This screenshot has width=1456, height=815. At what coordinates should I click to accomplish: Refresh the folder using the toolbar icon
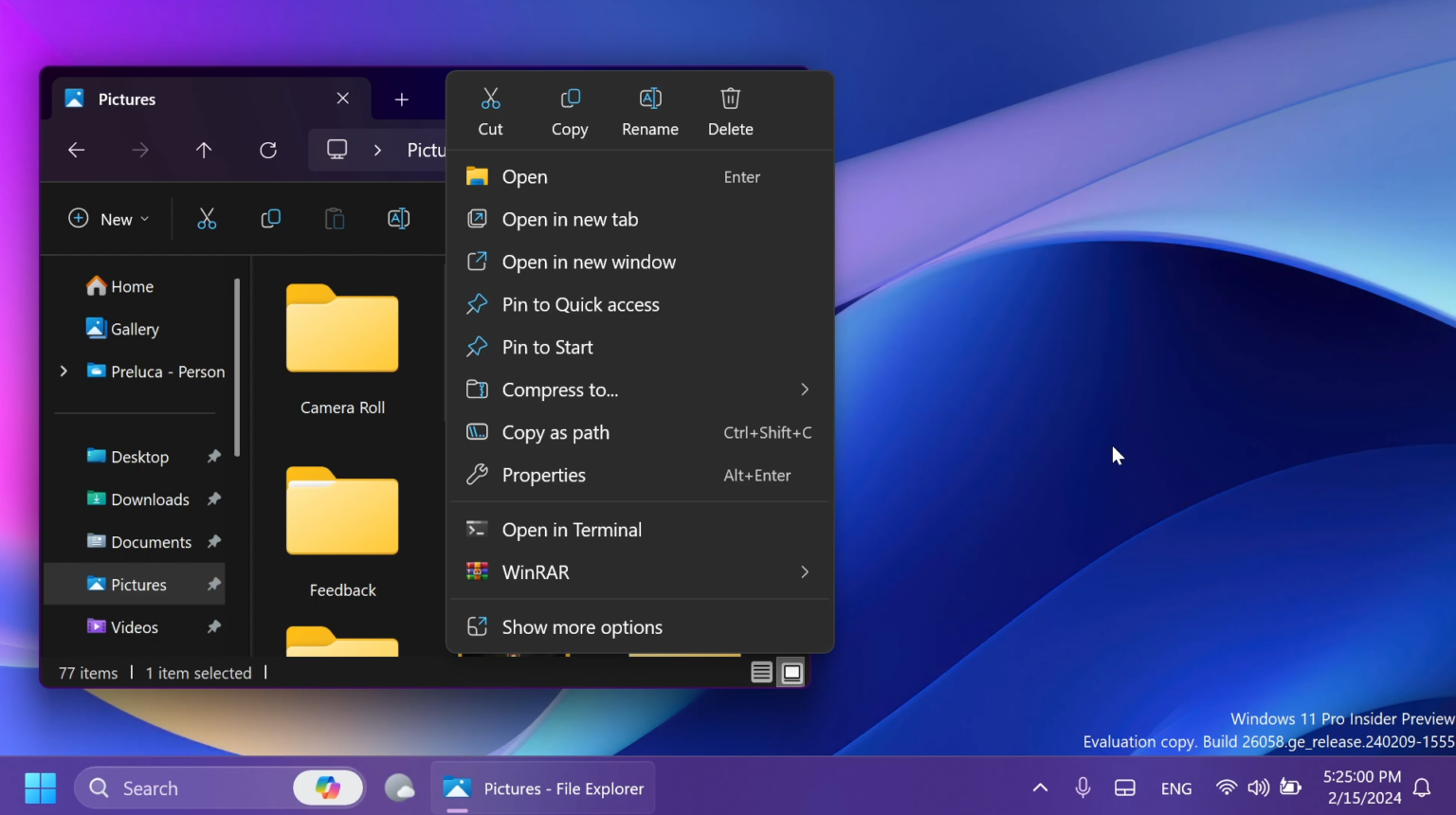pos(268,150)
